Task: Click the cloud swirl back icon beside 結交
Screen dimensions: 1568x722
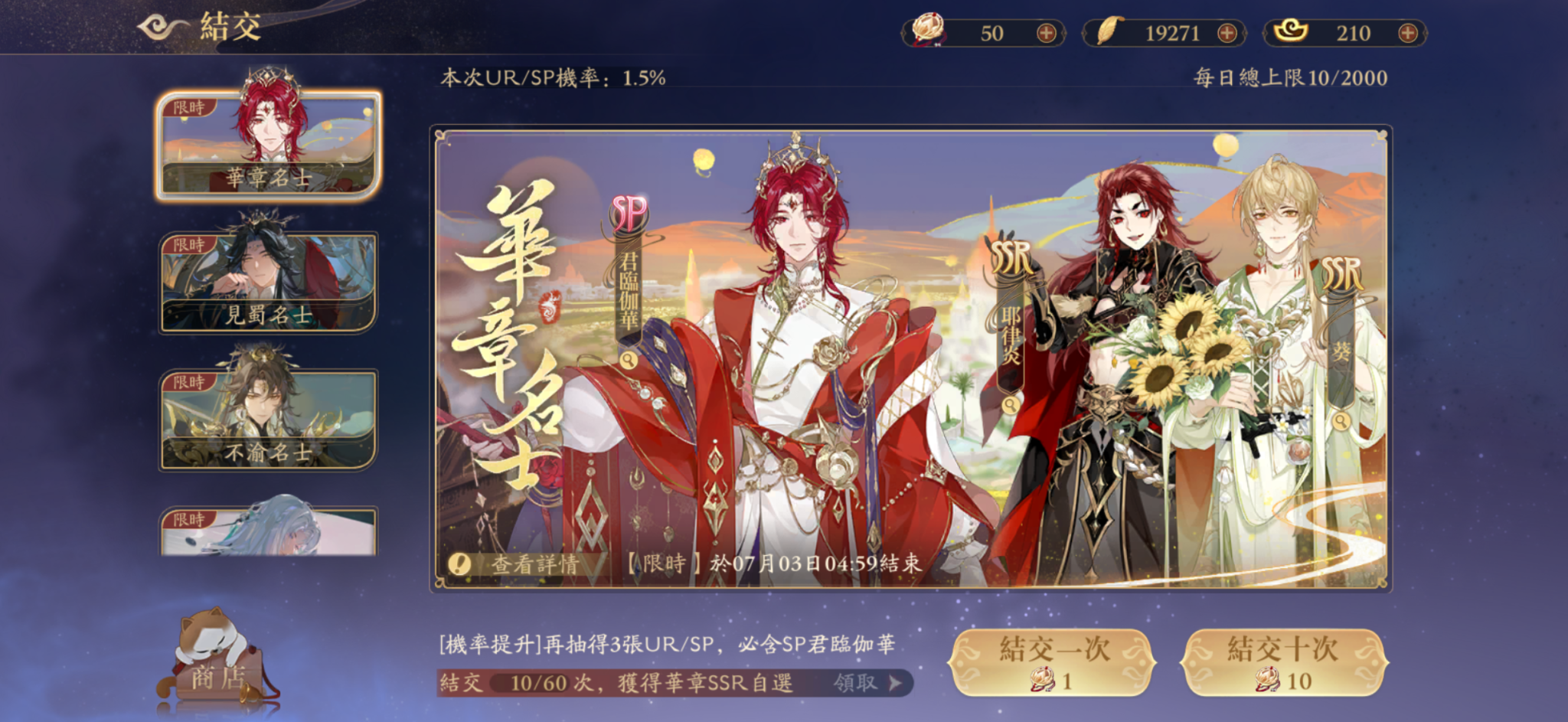Action: tap(162, 28)
